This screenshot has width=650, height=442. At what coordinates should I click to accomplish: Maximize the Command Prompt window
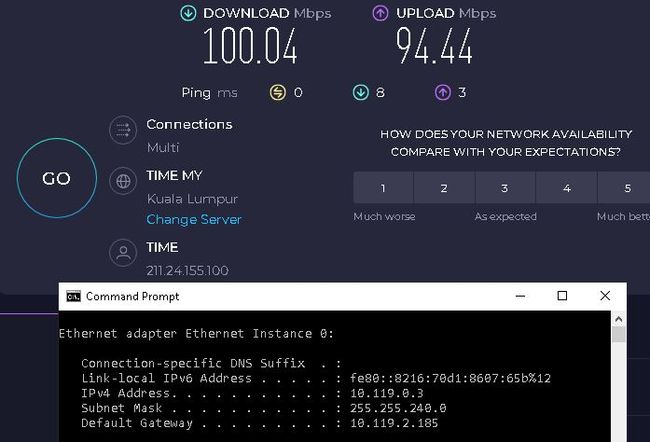[562, 296]
